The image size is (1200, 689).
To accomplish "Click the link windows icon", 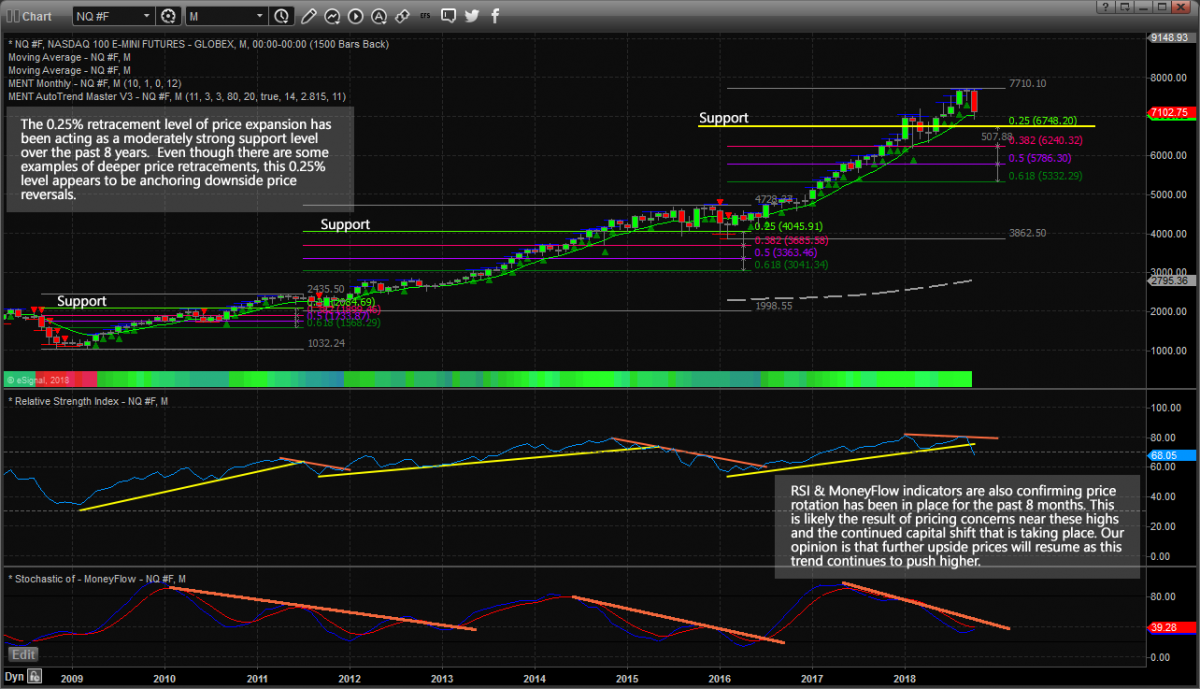I will tap(402, 16).
